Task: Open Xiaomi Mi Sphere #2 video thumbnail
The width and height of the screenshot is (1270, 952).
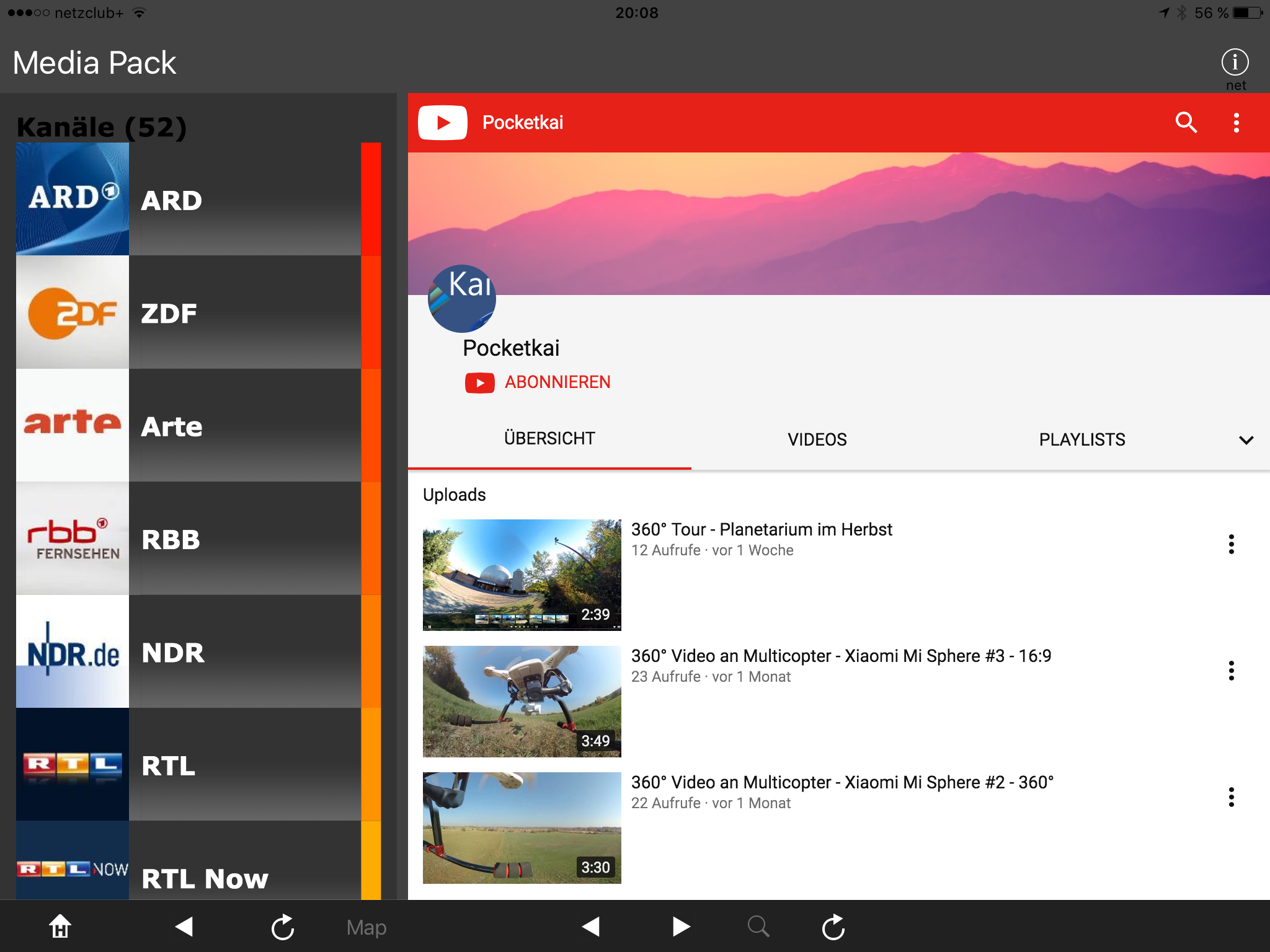Action: click(522, 828)
